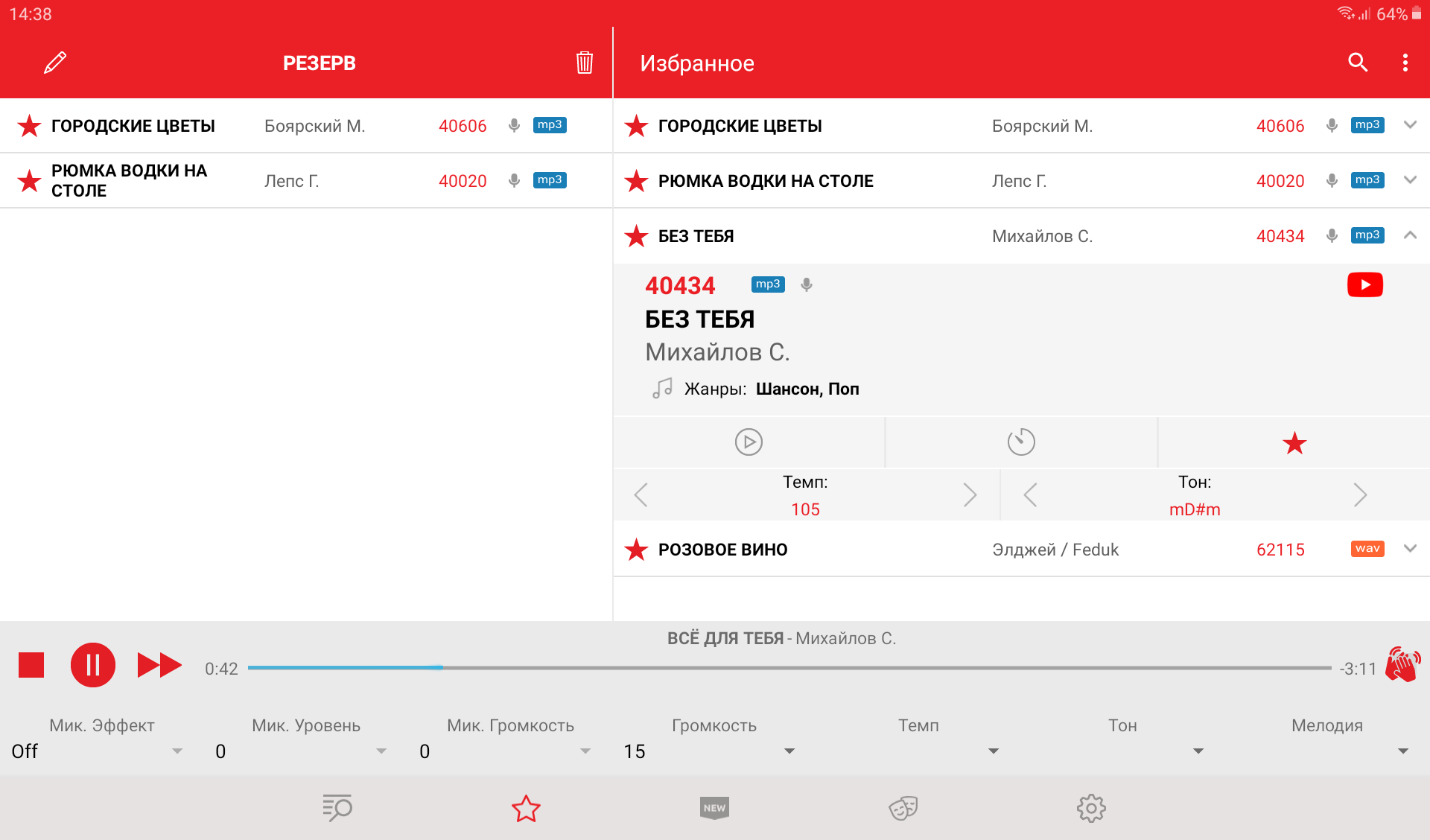Screen dimensions: 1430x840
Task: Open the Мелодия dropdown
Action: [1322, 751]
